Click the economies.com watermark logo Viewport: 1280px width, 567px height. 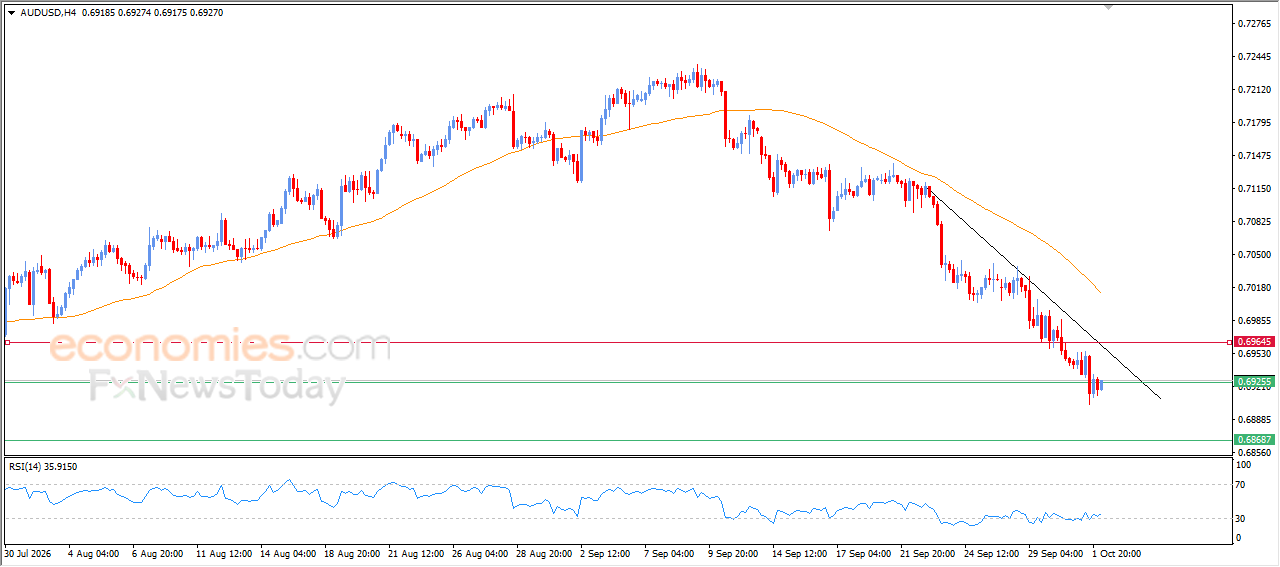point(220,346)
